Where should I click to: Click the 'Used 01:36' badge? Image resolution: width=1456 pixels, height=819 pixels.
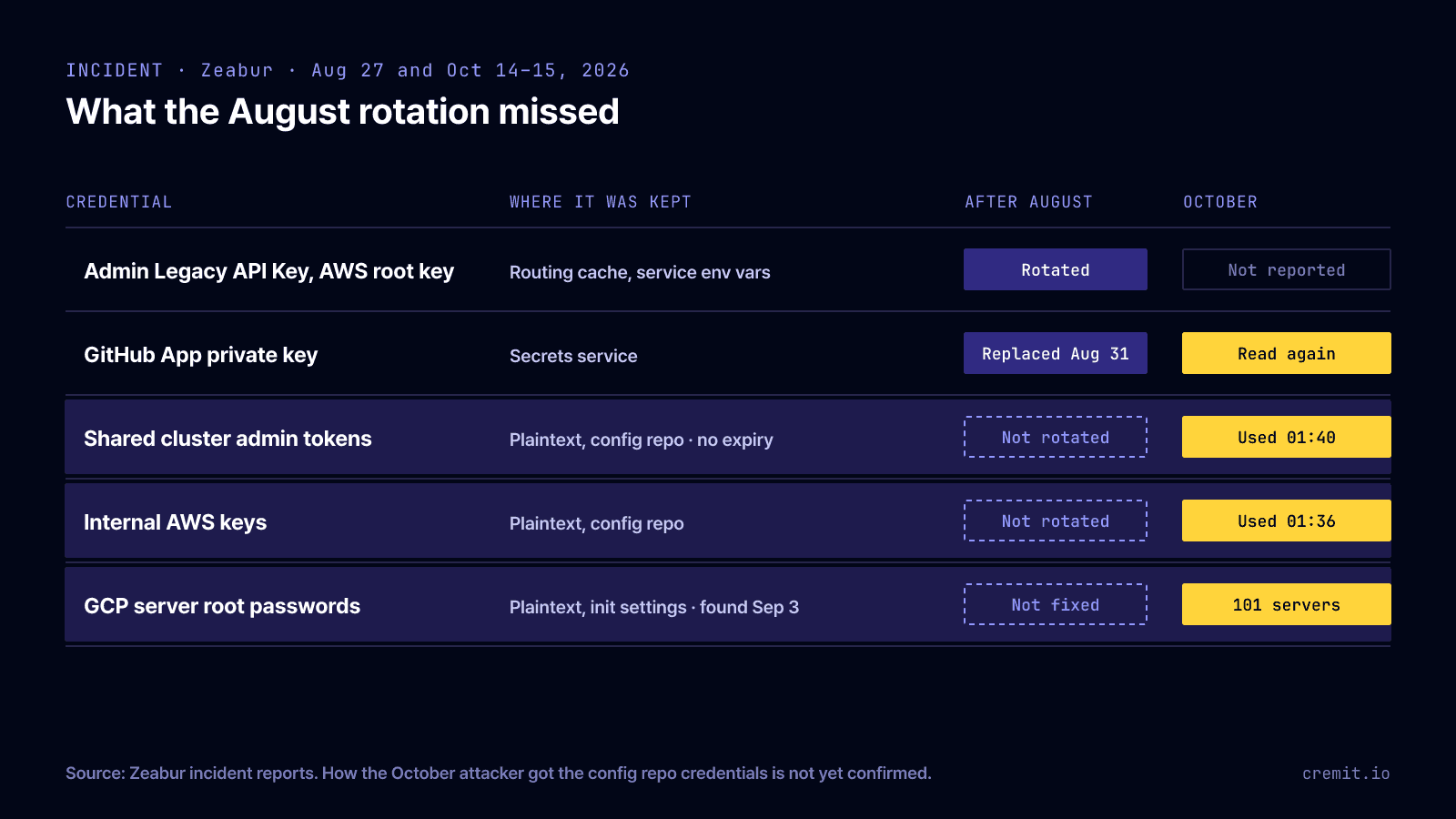[1287, 521]
